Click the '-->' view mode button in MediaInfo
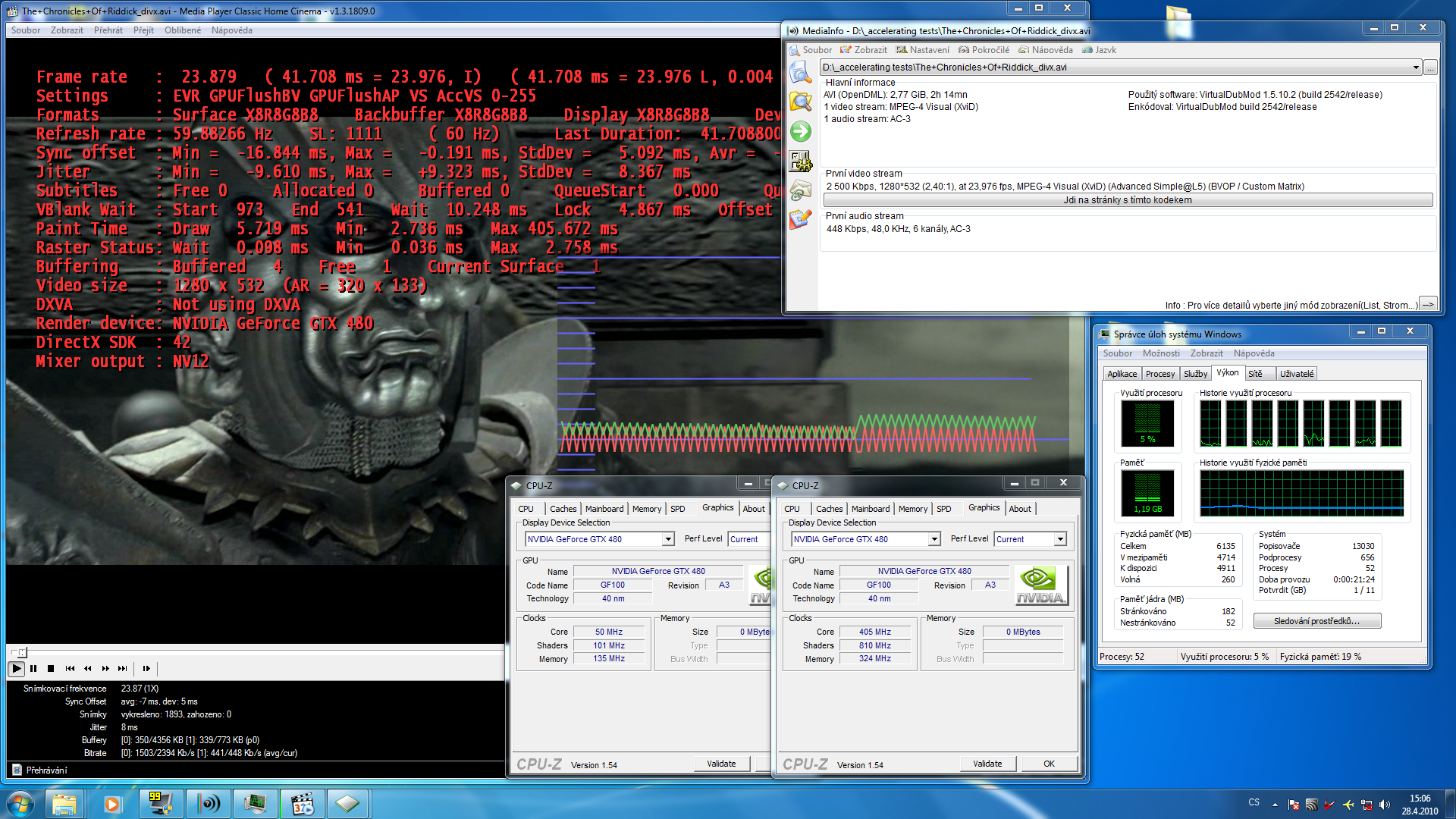 1427,304
